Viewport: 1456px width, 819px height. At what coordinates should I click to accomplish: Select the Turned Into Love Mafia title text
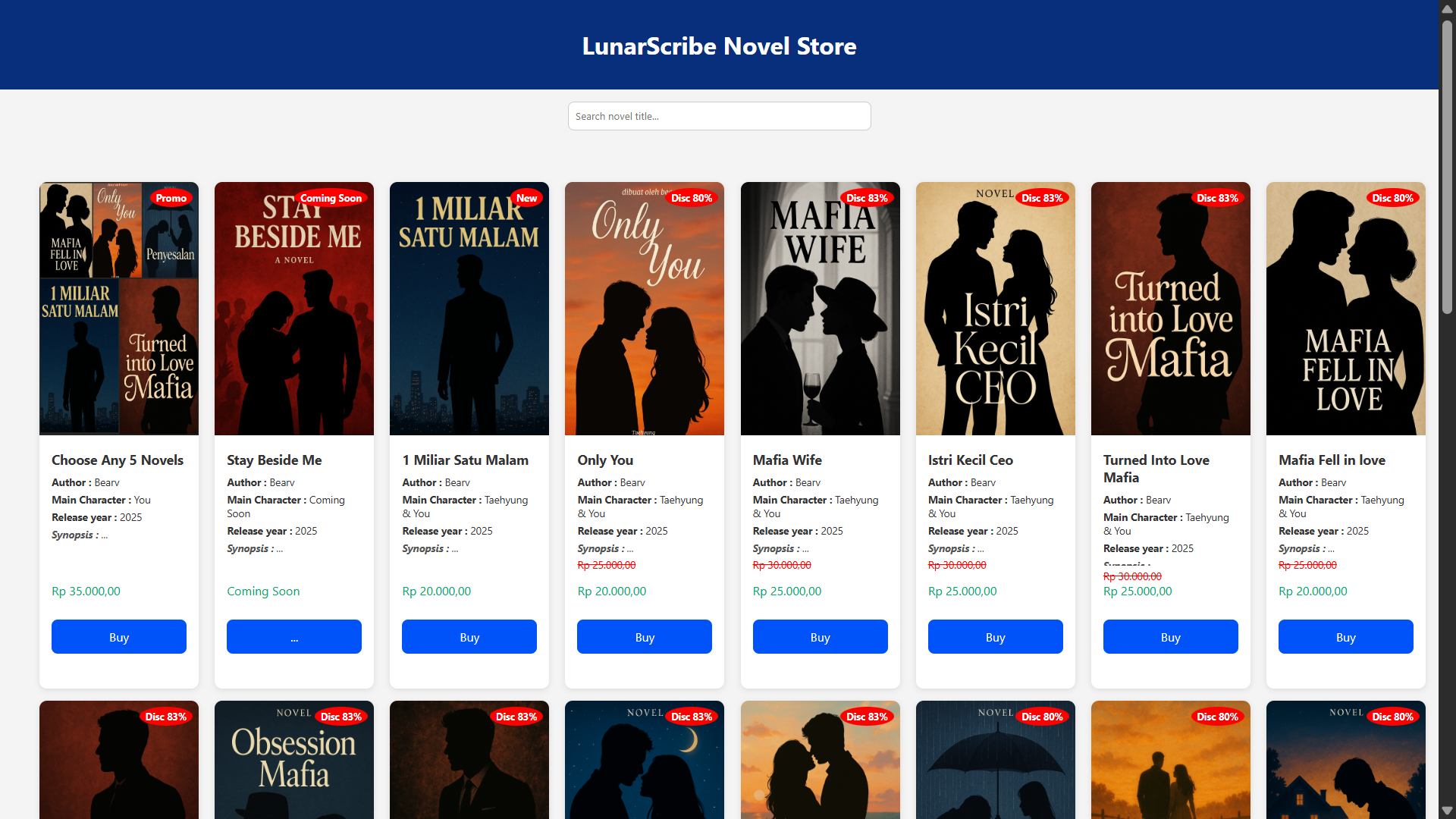[1156, 469]
